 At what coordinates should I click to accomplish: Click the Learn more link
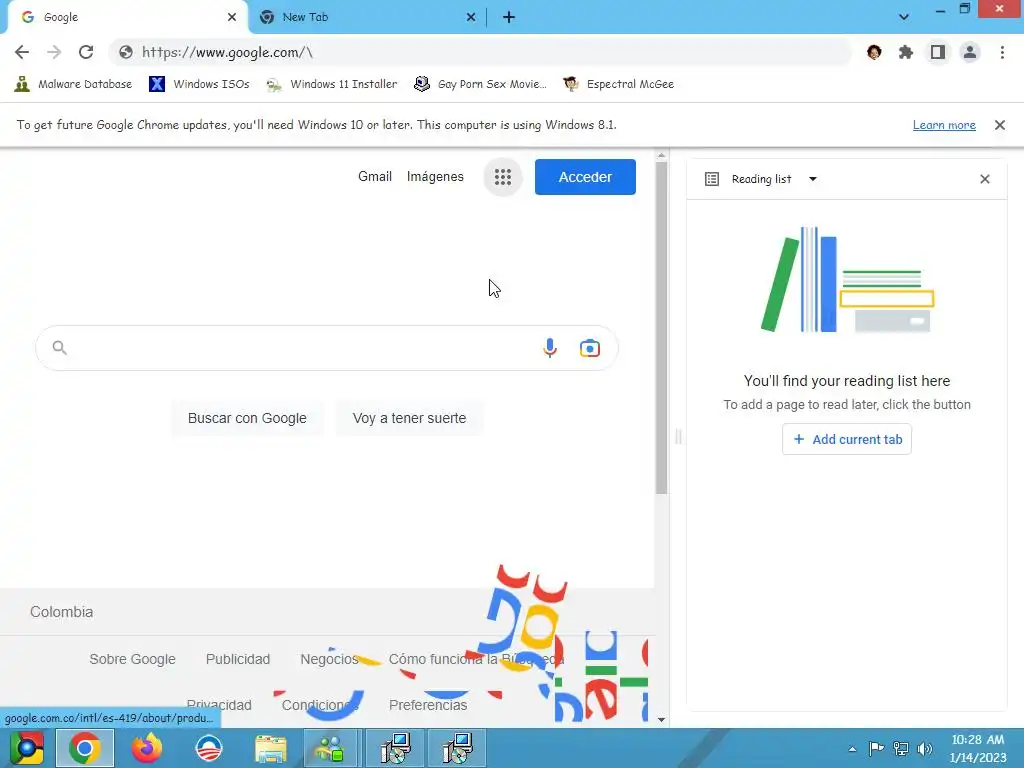(x=944, y=125)
